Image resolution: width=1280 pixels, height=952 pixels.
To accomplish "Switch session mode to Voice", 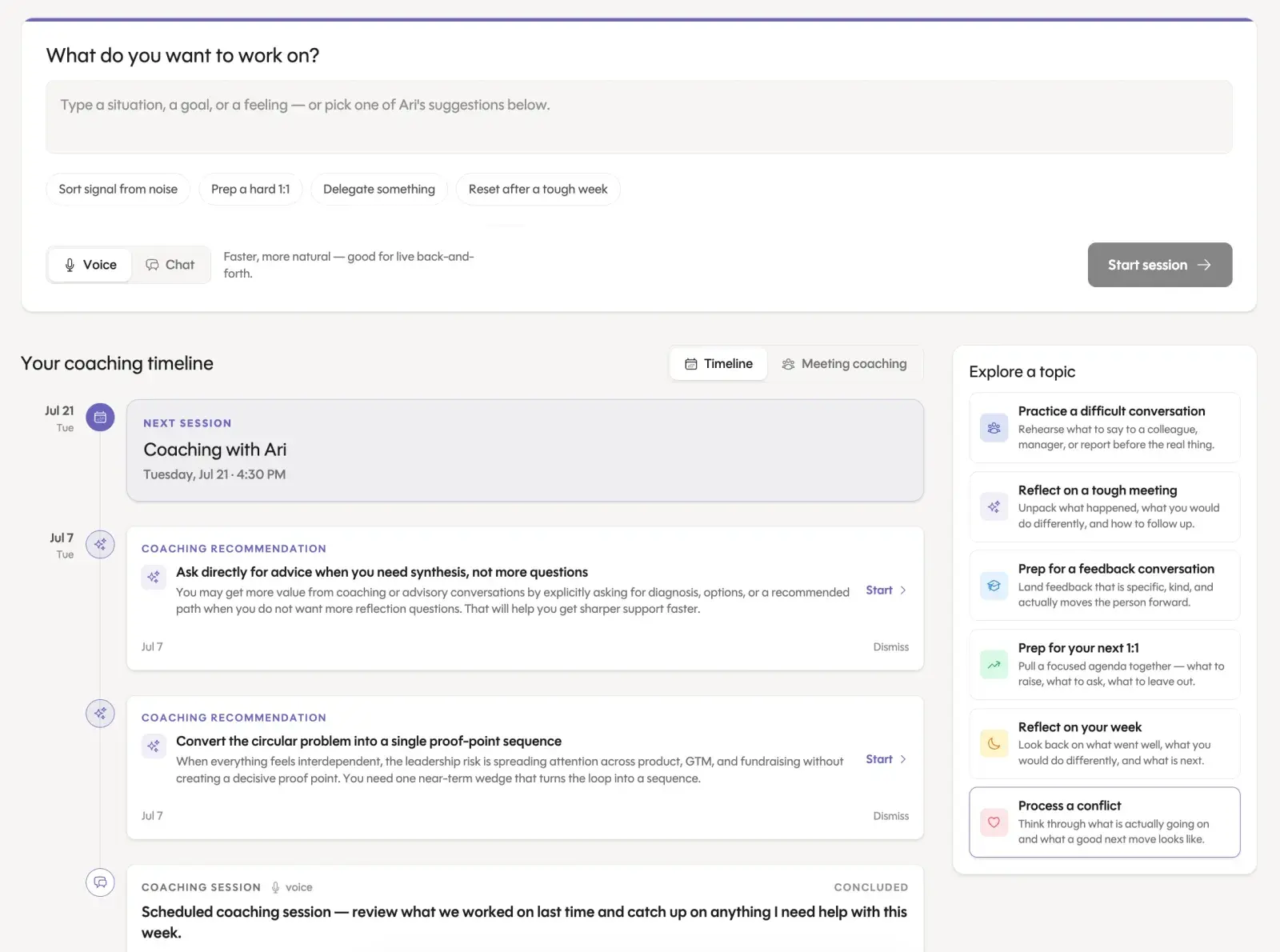I will (90, 265).
